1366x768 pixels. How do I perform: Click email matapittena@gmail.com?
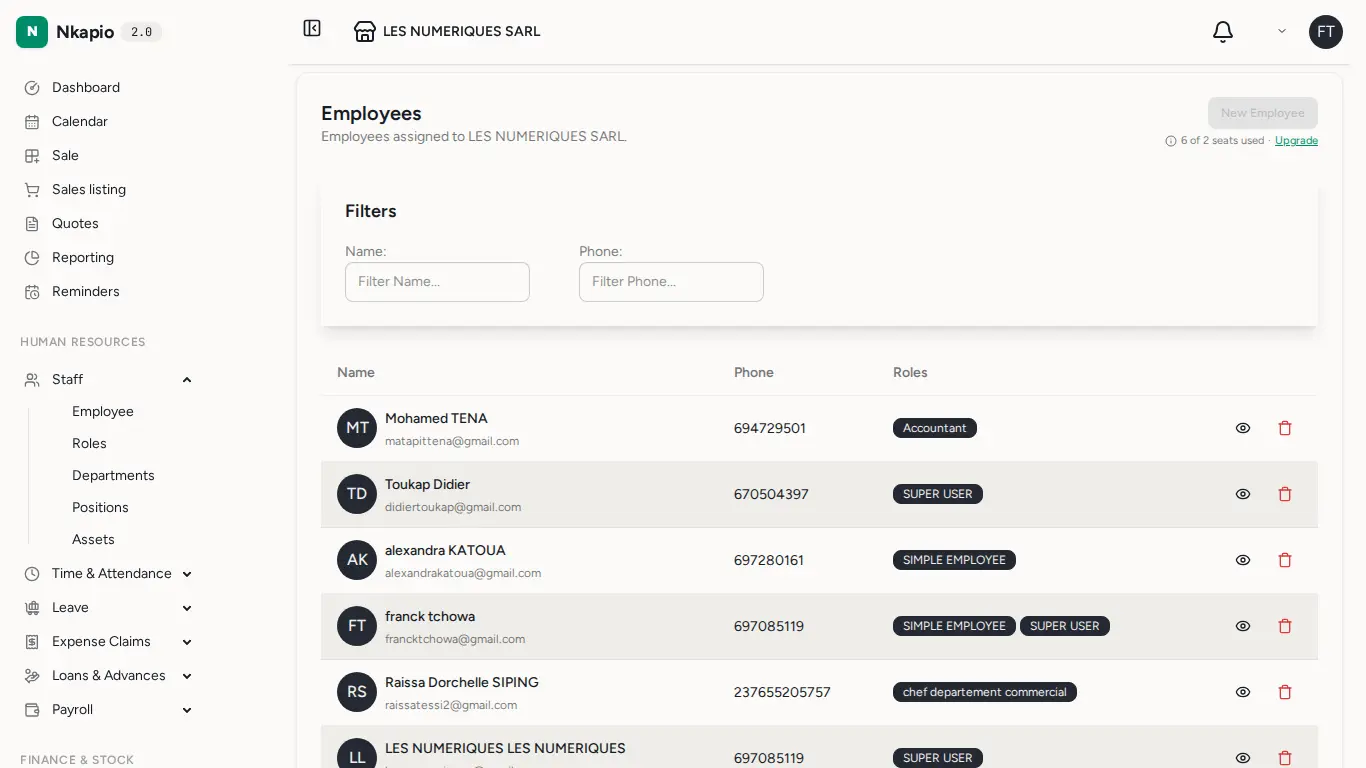(452, 441)
